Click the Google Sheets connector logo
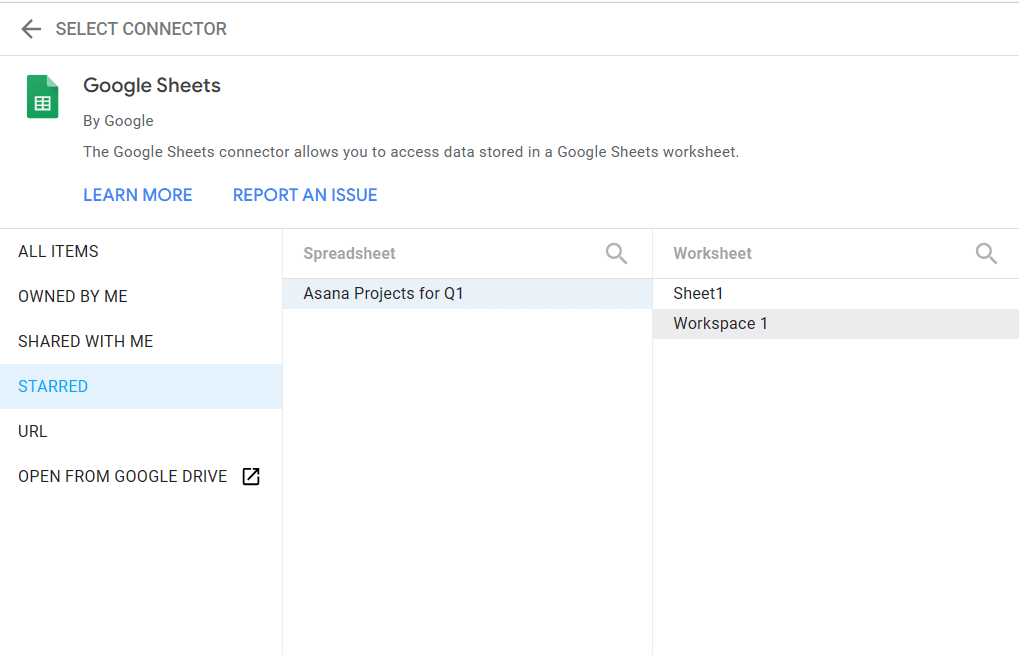Screen dimensions: 1019x655 [x=42, y=96]
